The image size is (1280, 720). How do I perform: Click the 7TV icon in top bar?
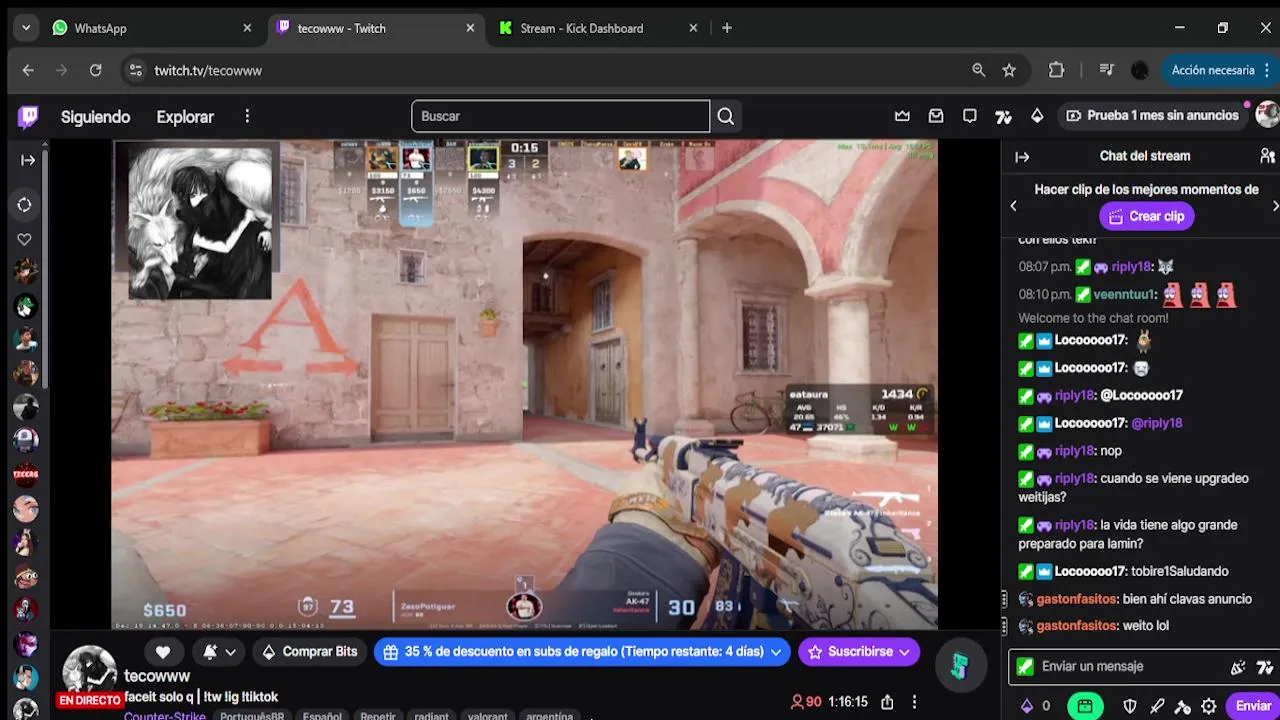(x=1003, y=117)
